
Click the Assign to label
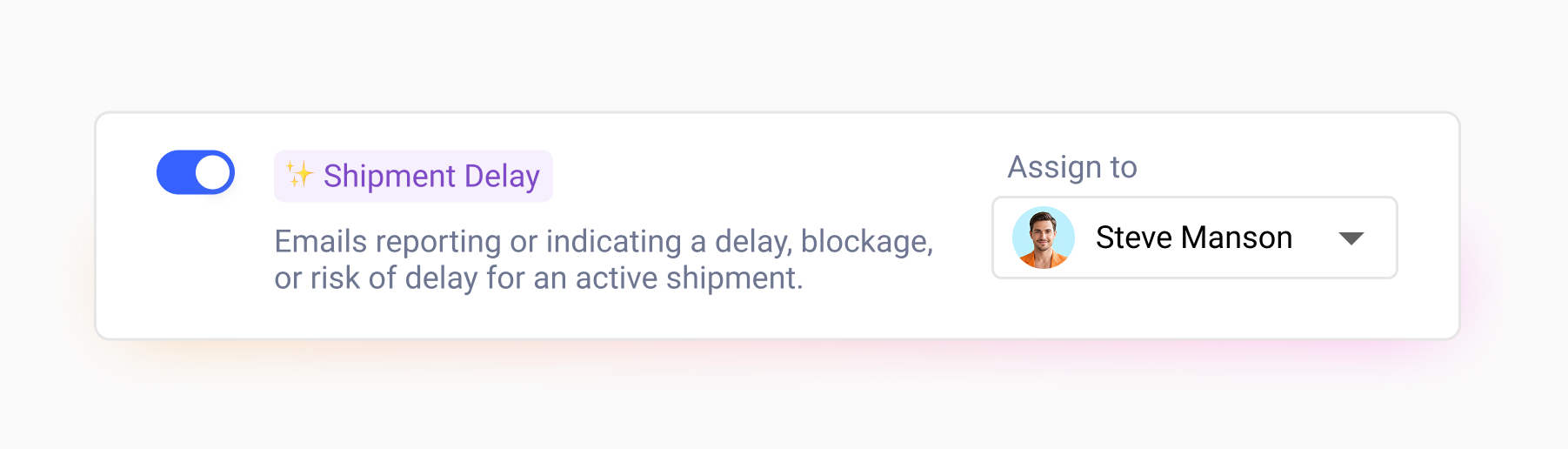[x=1071, y=167]
